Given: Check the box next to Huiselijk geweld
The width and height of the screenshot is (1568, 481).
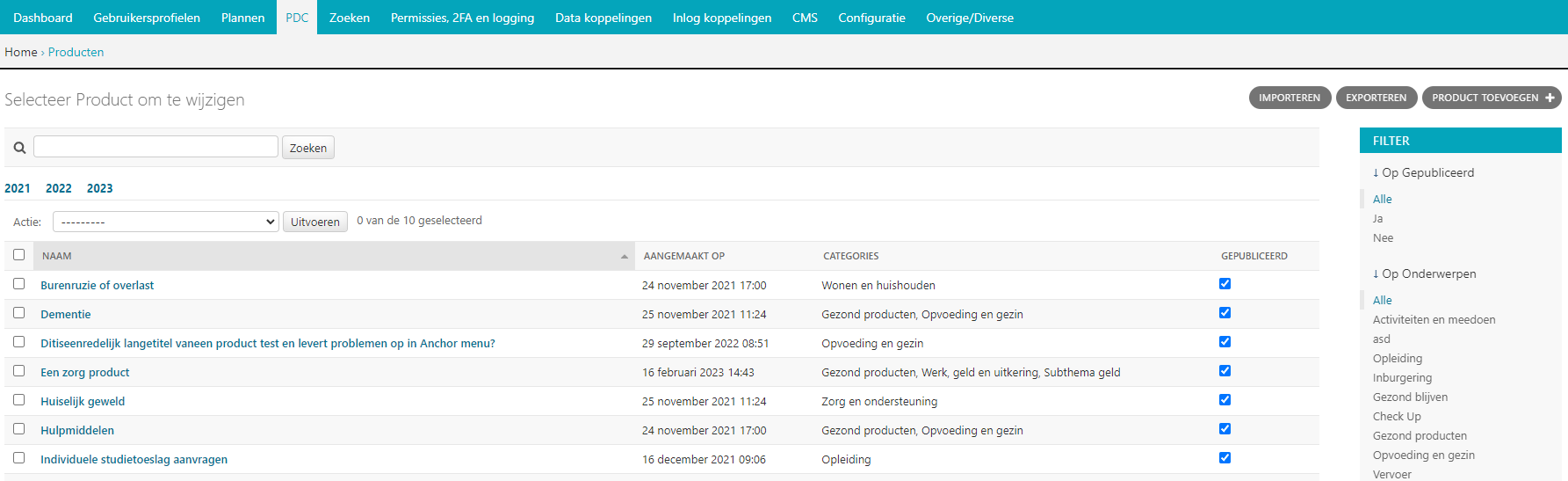Looking at the screenshot, I should tap(18, 400).
